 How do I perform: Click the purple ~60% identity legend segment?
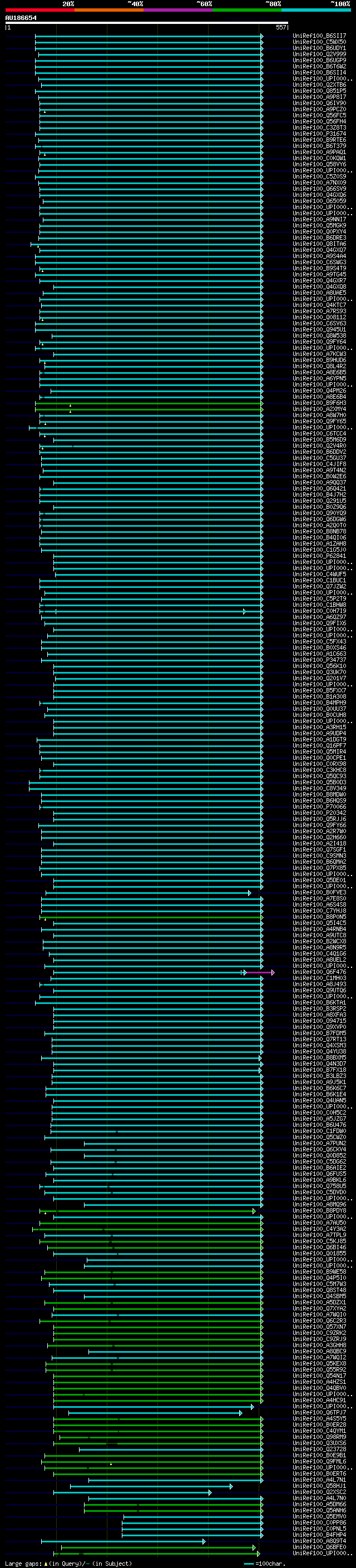[x=177, y=10]
